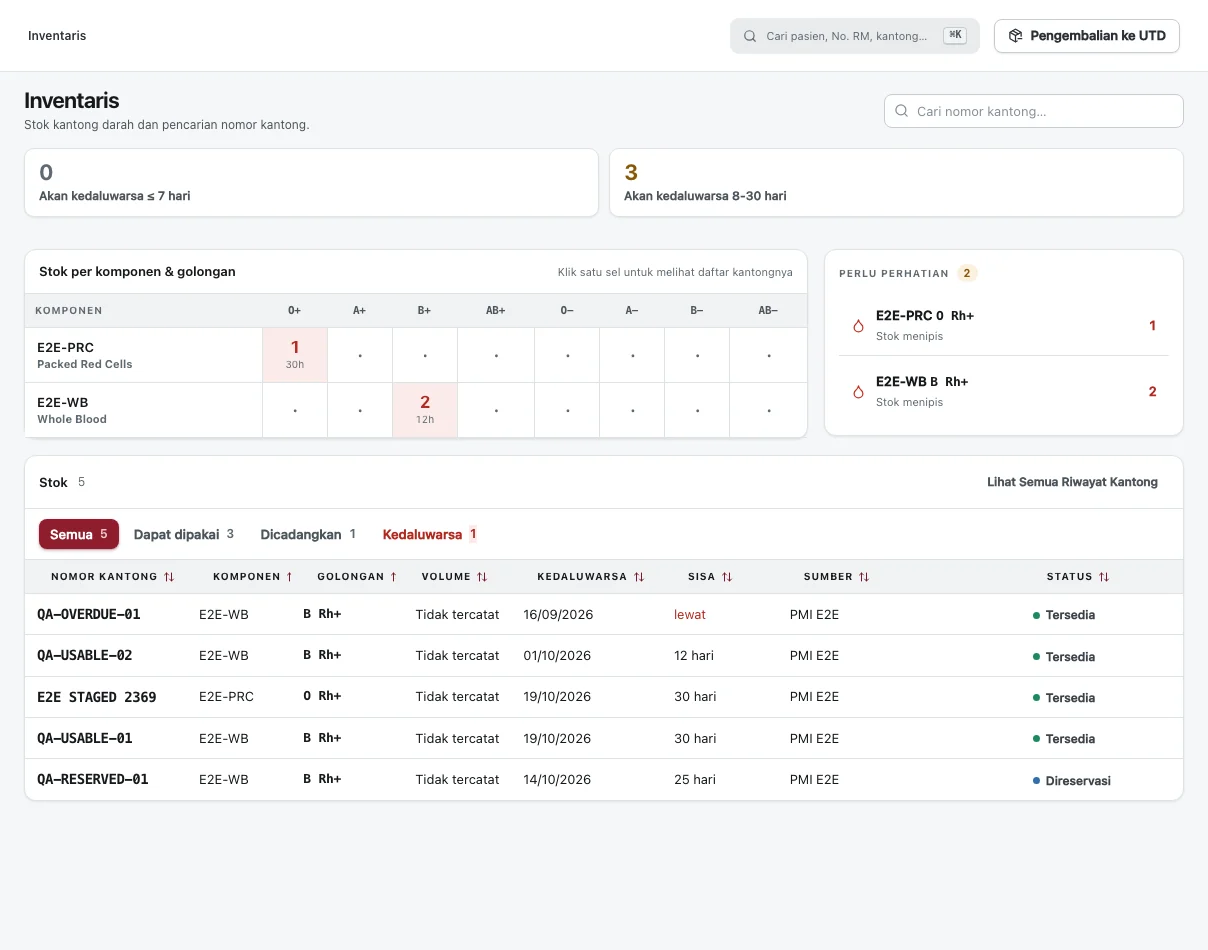This screenshot has width=1208, height=950.
Task: Click bag number E2E STAGED 2369
Action: (x=97, y=696)
